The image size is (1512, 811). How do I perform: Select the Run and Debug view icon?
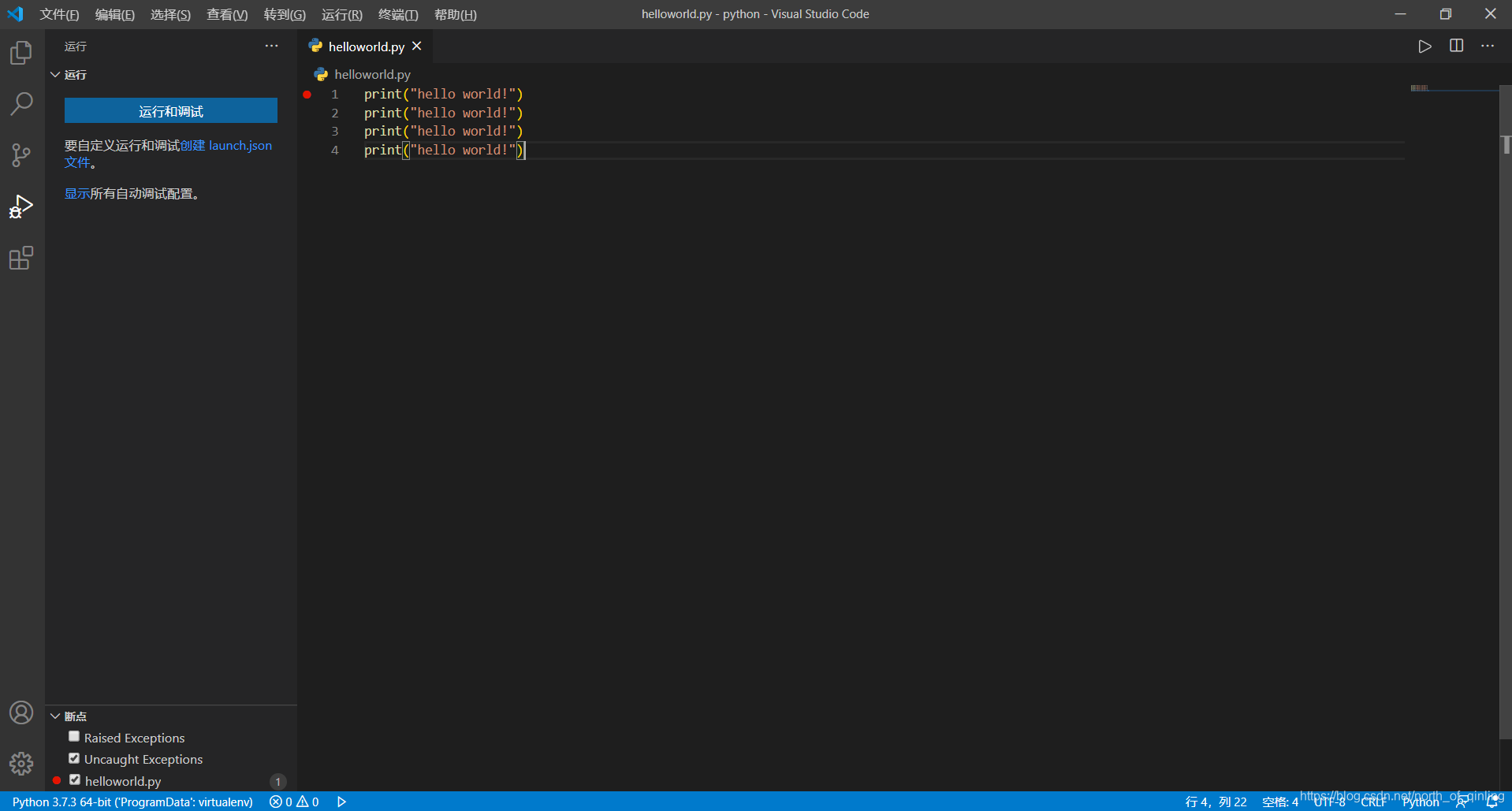pos(21,206)
